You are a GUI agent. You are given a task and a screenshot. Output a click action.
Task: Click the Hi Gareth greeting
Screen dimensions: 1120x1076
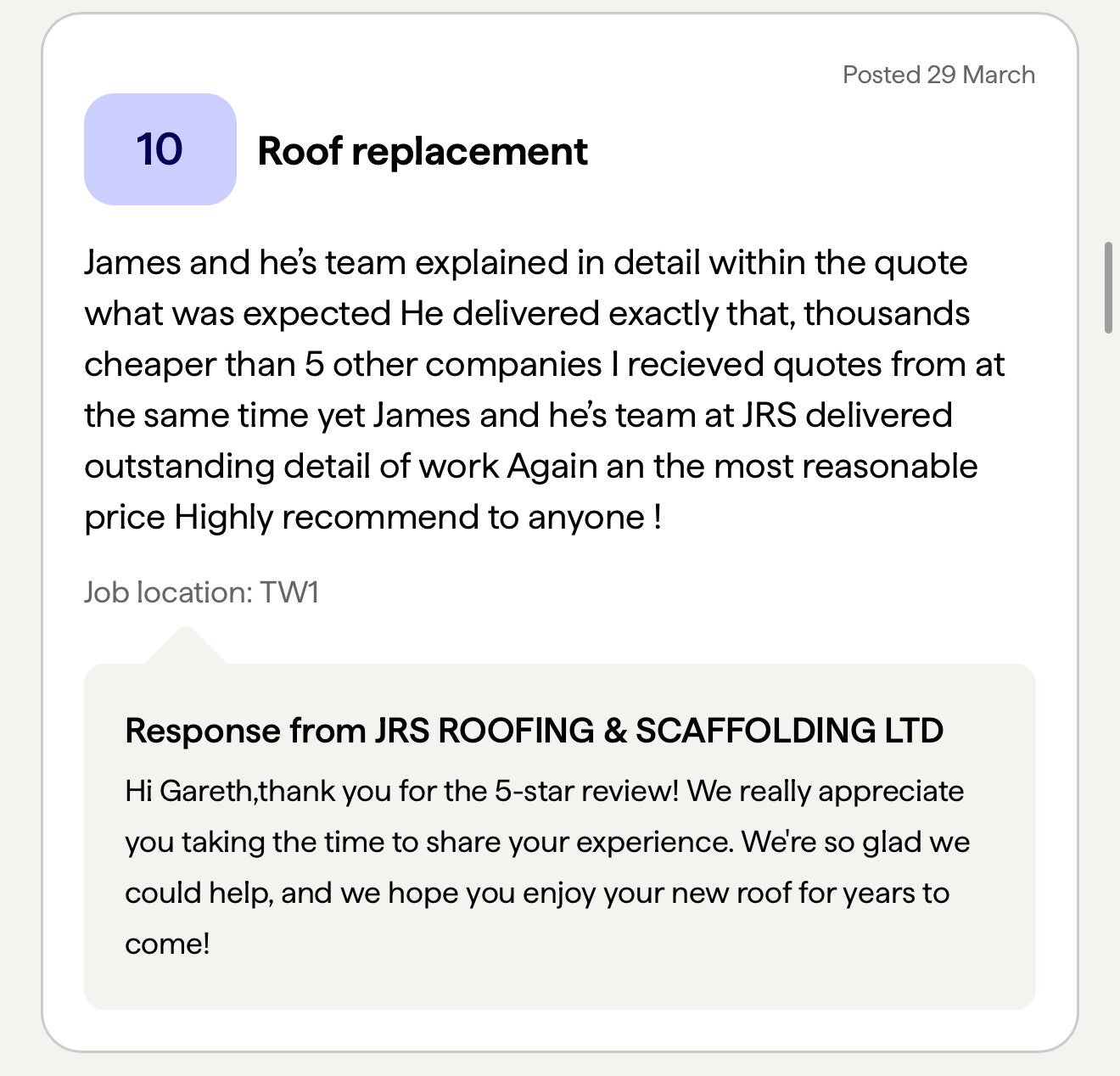188,792
